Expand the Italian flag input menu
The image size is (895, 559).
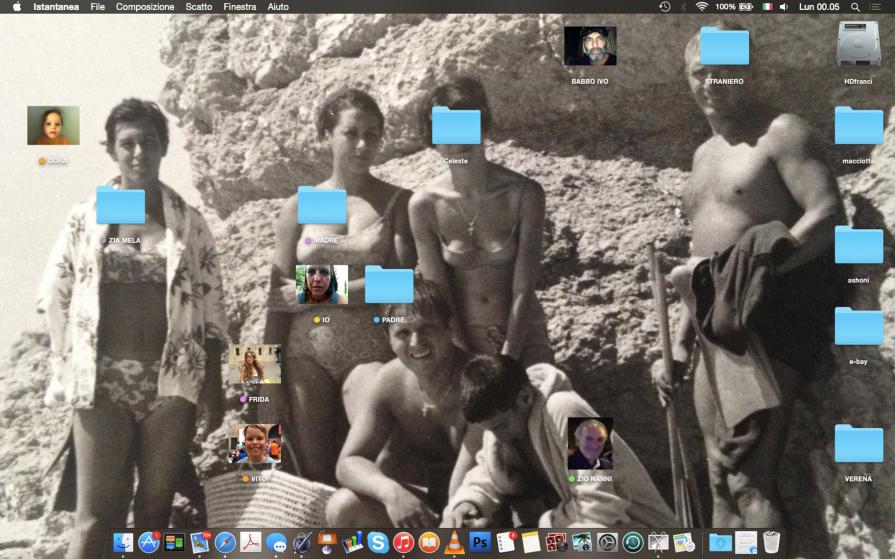click(767, 7)
